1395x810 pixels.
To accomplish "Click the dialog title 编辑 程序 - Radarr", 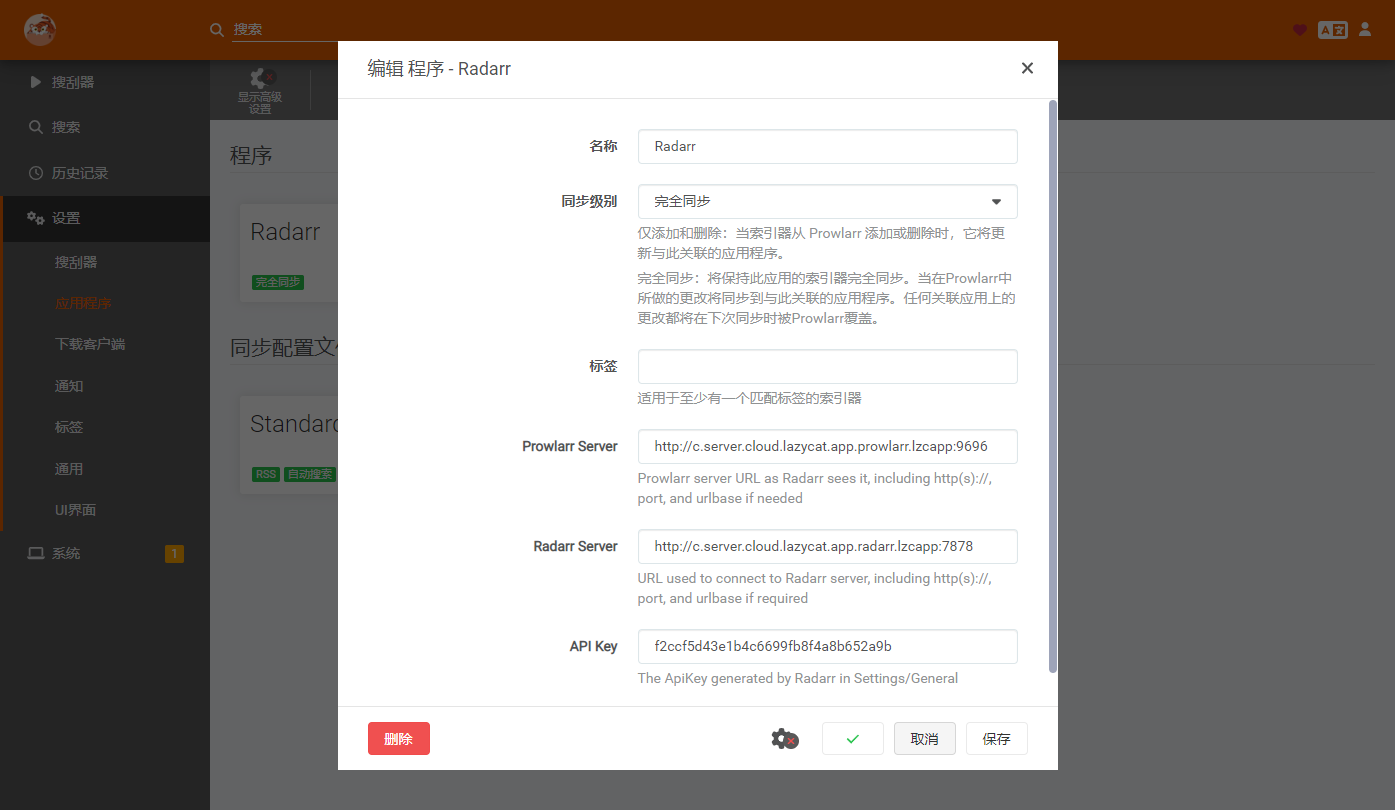I will click(439, 68).
